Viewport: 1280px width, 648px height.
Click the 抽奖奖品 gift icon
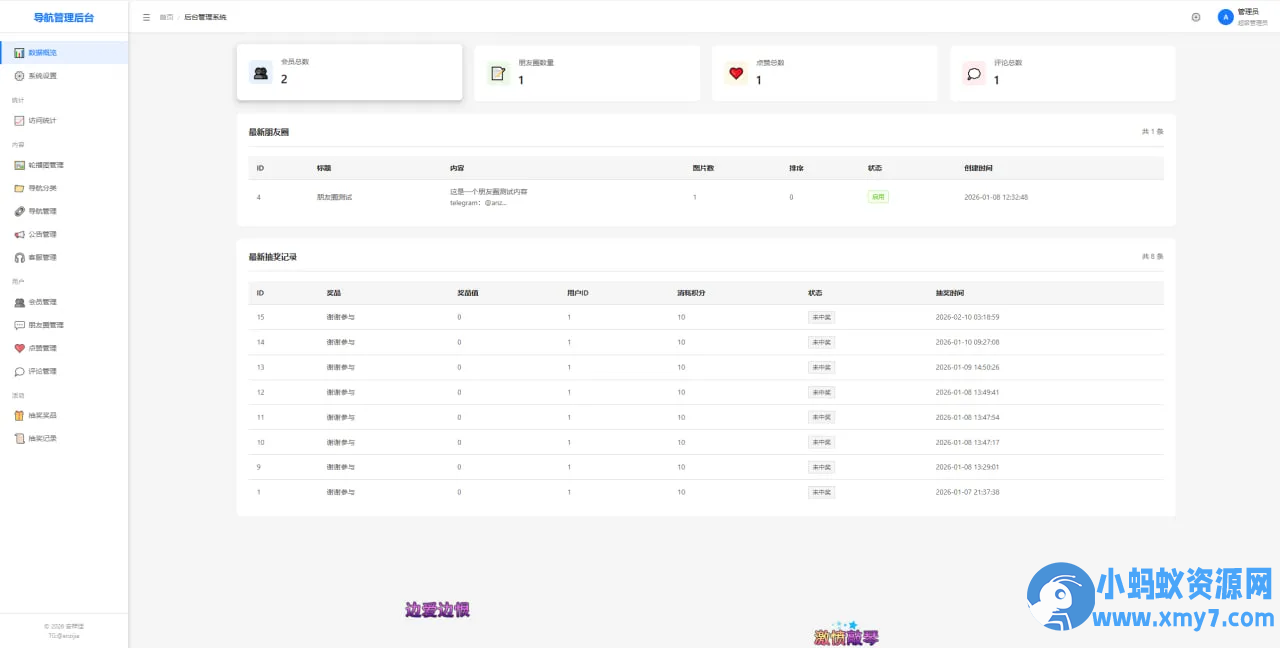(19, 415)
